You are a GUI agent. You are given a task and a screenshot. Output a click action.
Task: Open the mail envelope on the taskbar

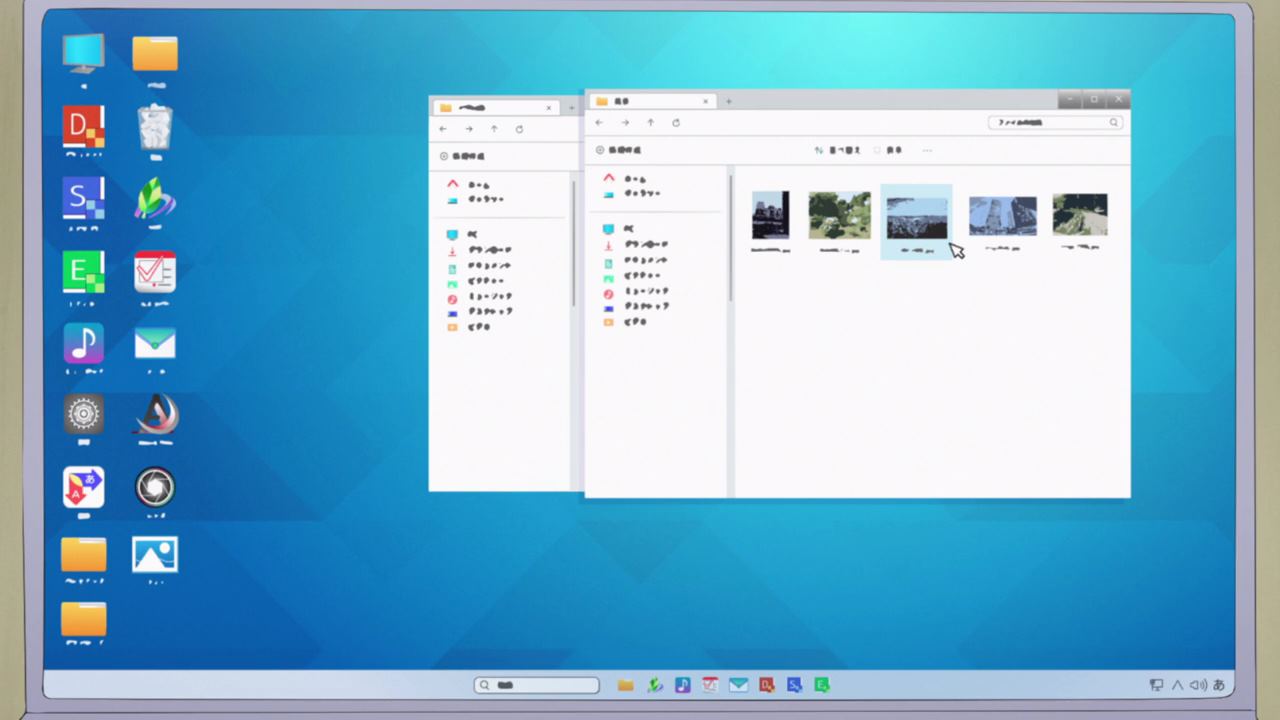[738, 685]
